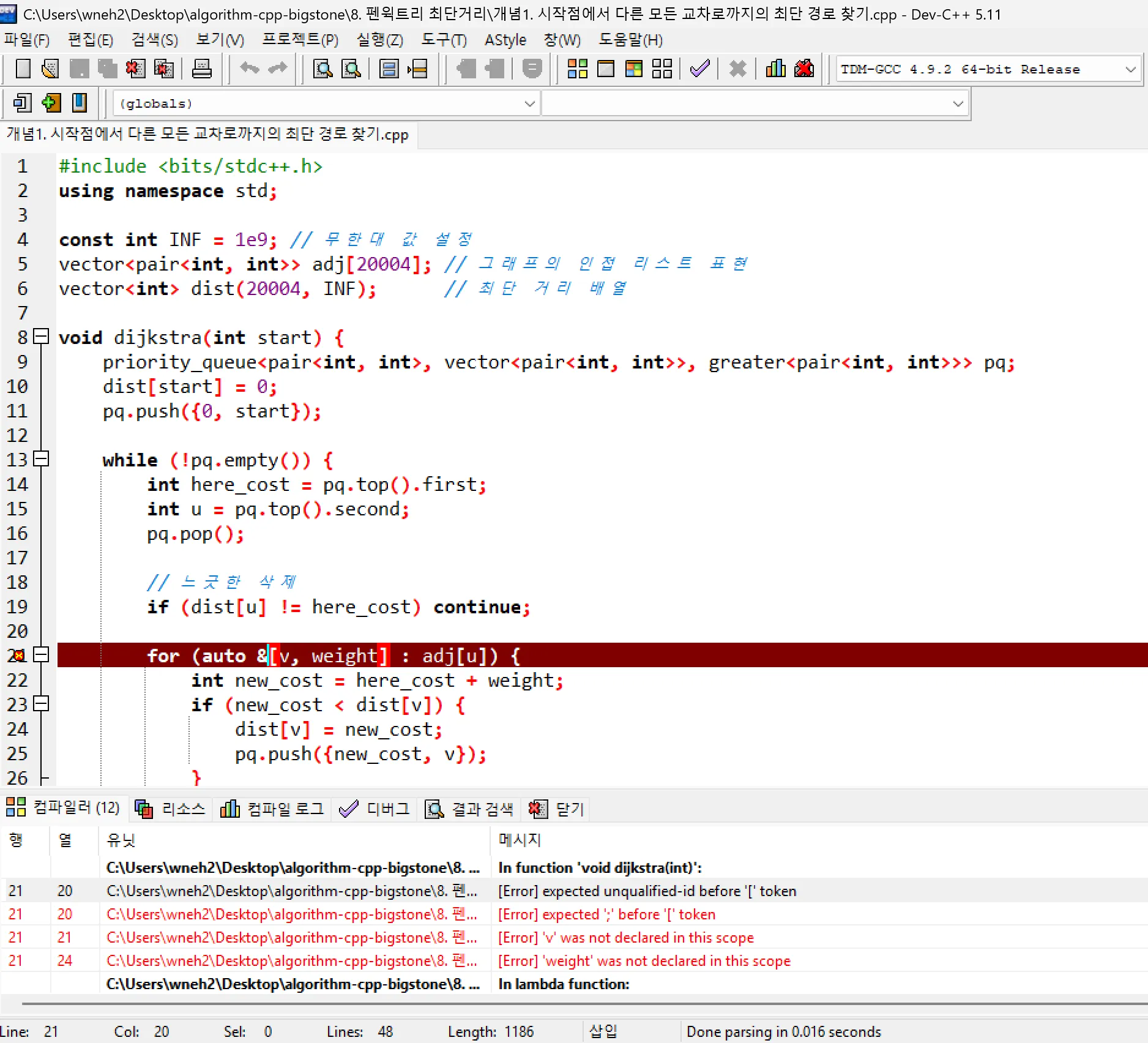Select error "'weight' was not declared in this scope"
This screenshot has height=1043, width=1148.
(x=574, y=960)
